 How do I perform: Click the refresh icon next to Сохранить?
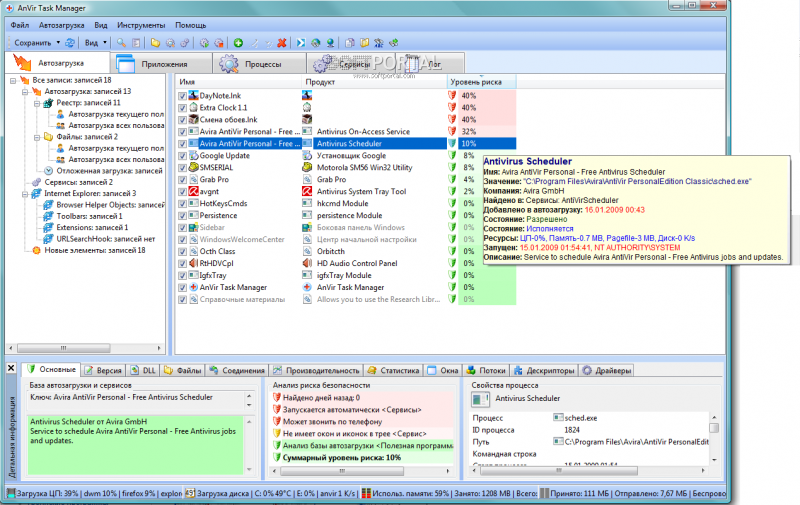pos(69,43)
